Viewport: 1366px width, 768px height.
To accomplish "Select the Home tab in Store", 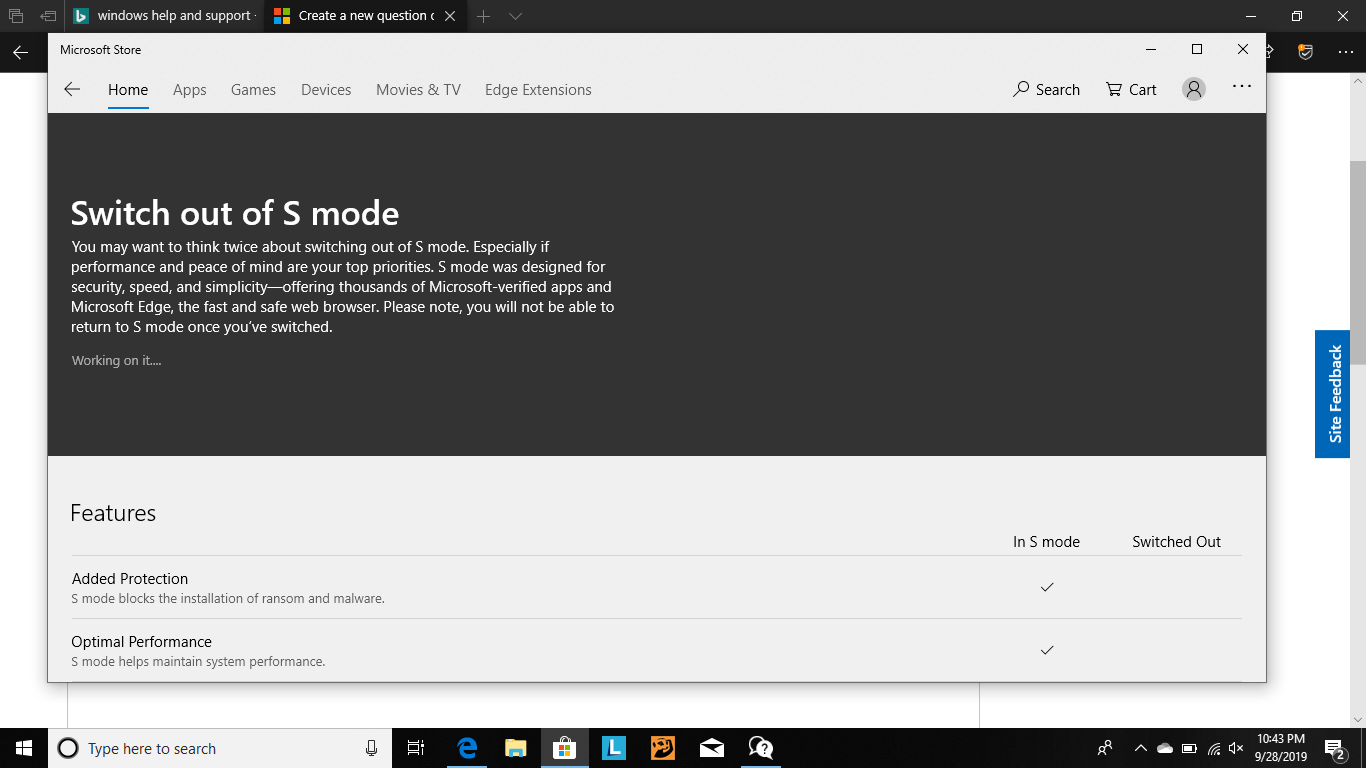I will pos(128,89).
